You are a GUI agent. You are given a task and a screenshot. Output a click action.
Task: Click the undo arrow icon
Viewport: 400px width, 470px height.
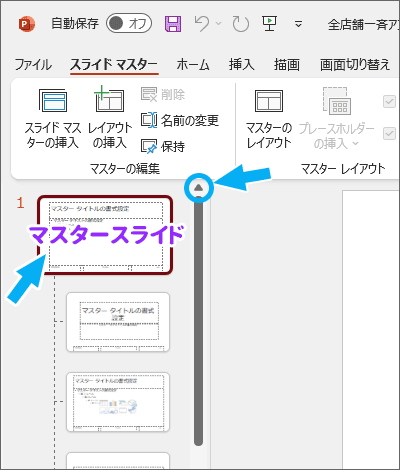point(202,24)
